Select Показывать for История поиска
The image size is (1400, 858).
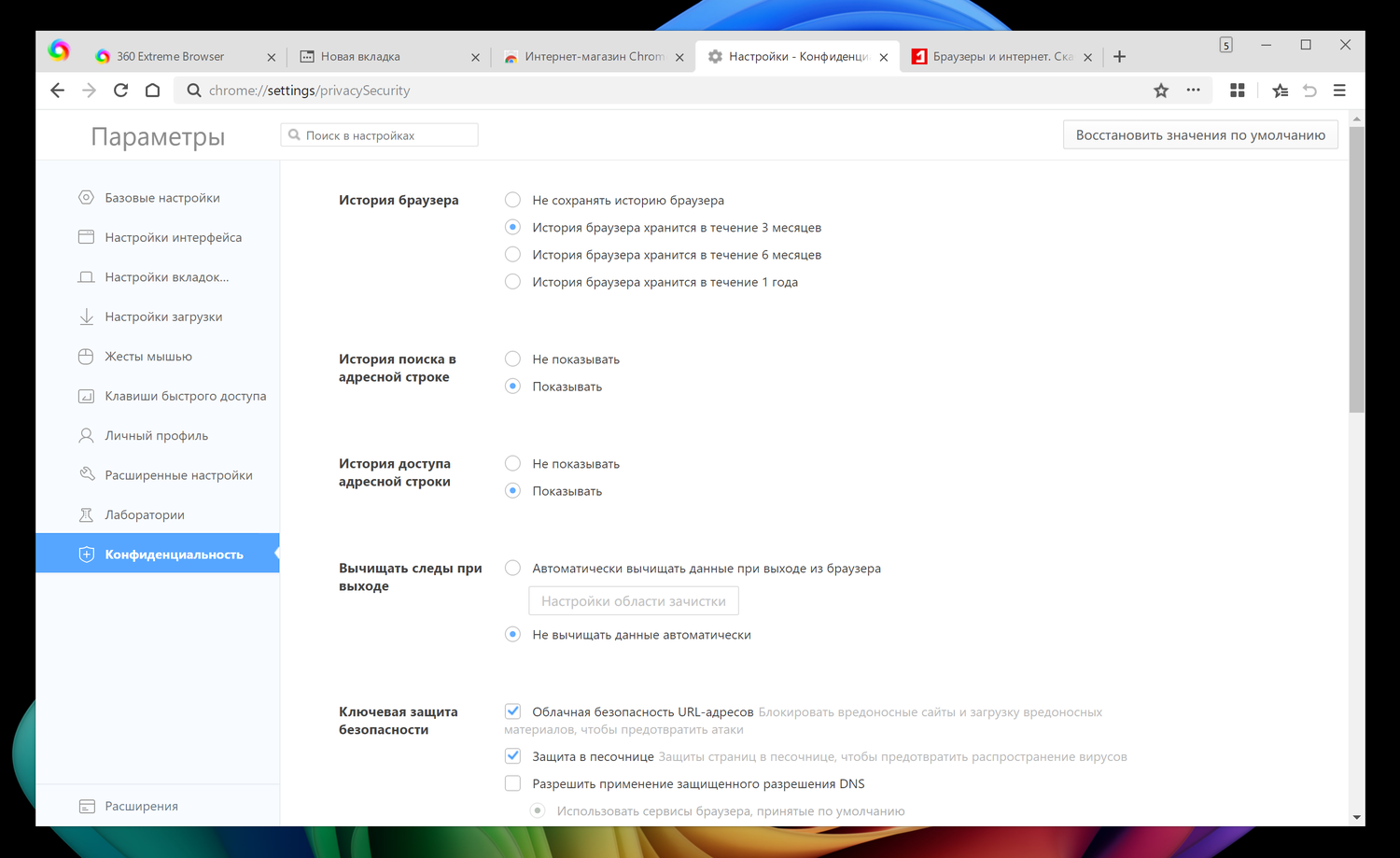512,386
